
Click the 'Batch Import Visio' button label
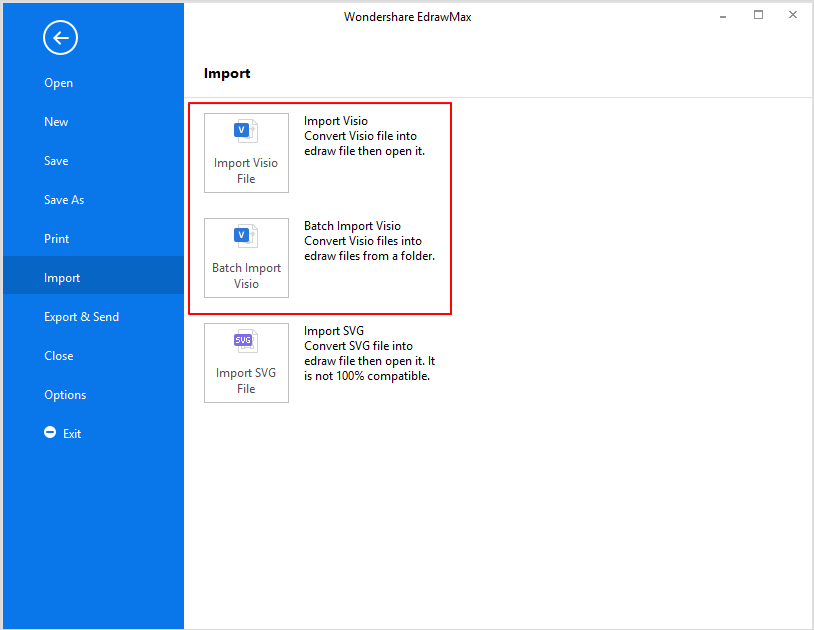(246, 276)
